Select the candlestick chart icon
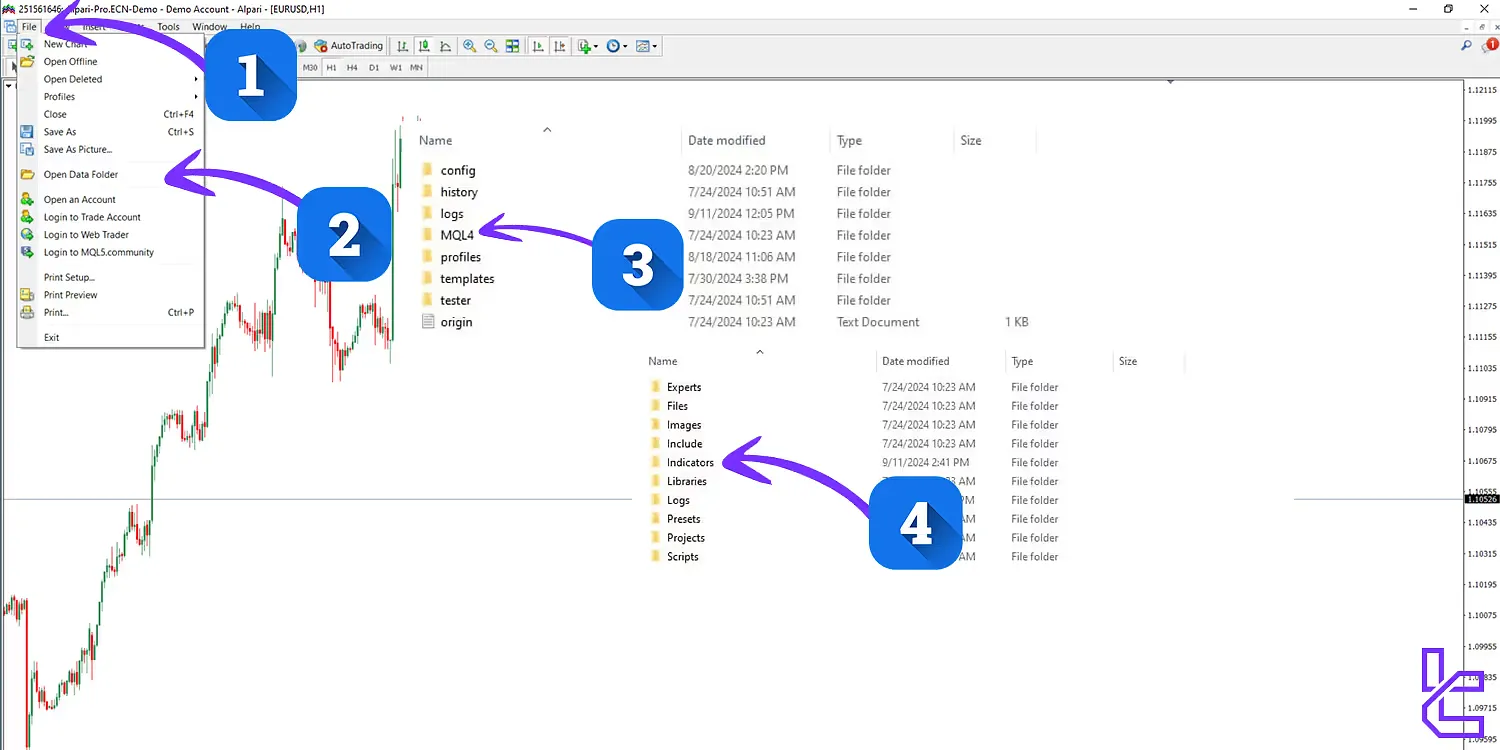1500x750 pixels. tap(424, 46)
